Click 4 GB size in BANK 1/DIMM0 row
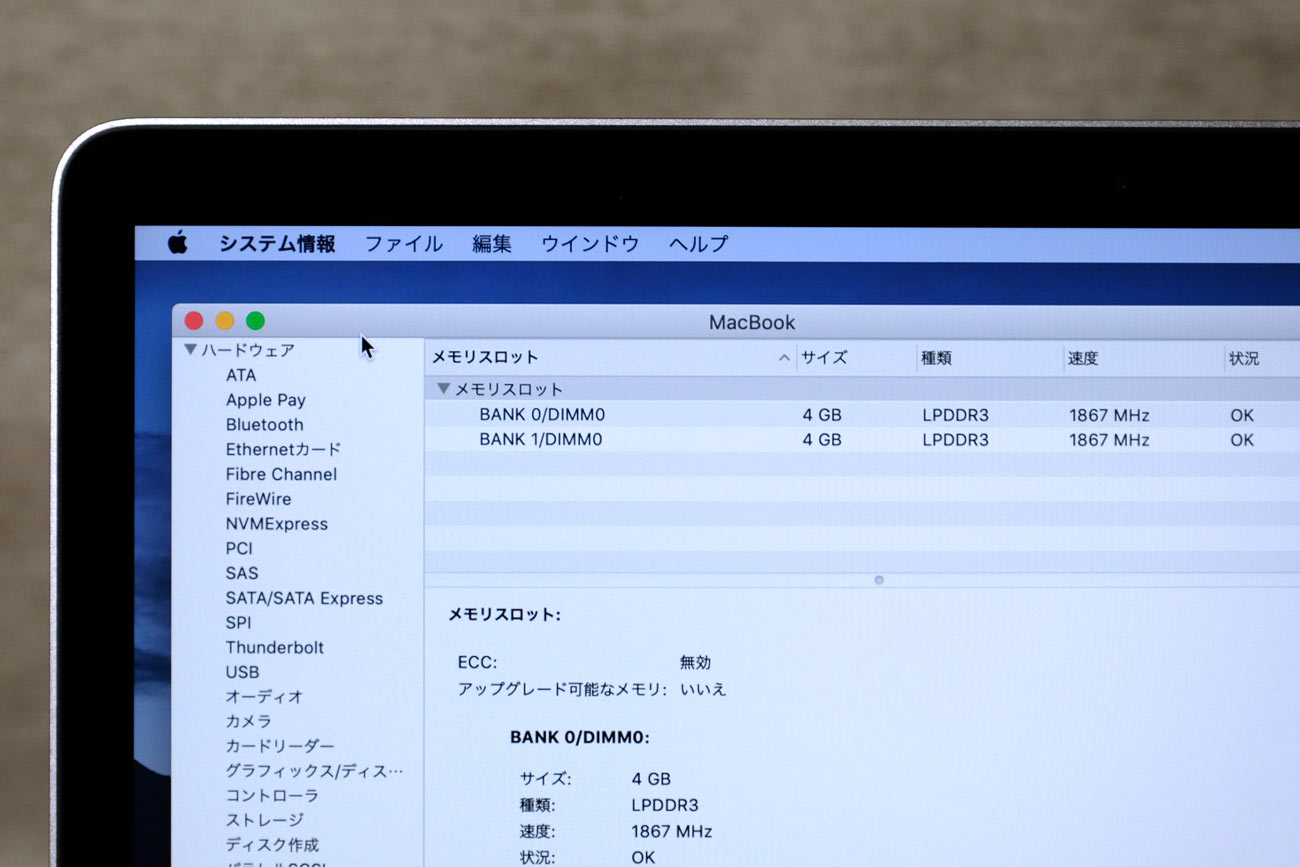This screenshot has width=1300, height=867. pos(822,440)
